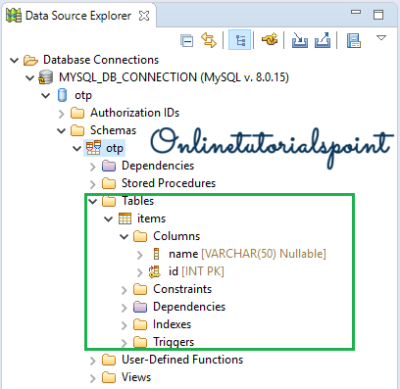Screen dimensions: 400x389
Task: Collapse the otp schema node
Action: click(x=77, y=148)
